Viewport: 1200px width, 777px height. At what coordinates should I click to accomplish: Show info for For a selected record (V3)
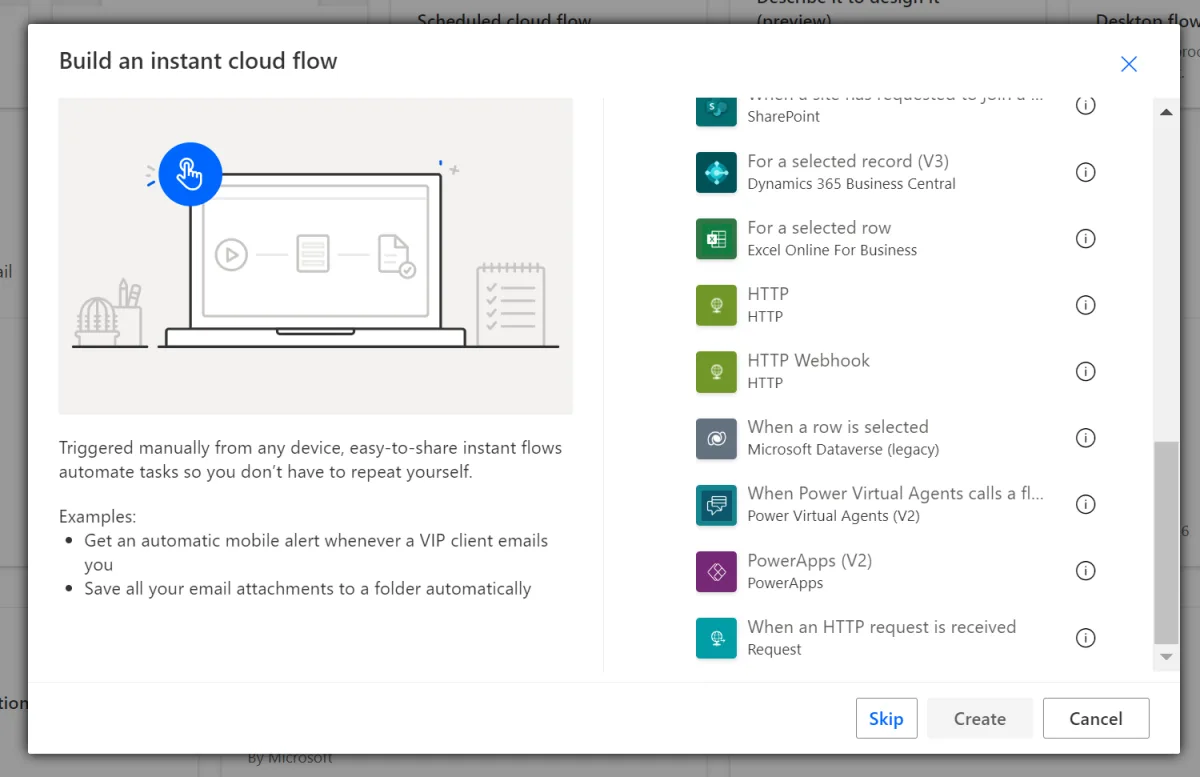pos(1085,172)
